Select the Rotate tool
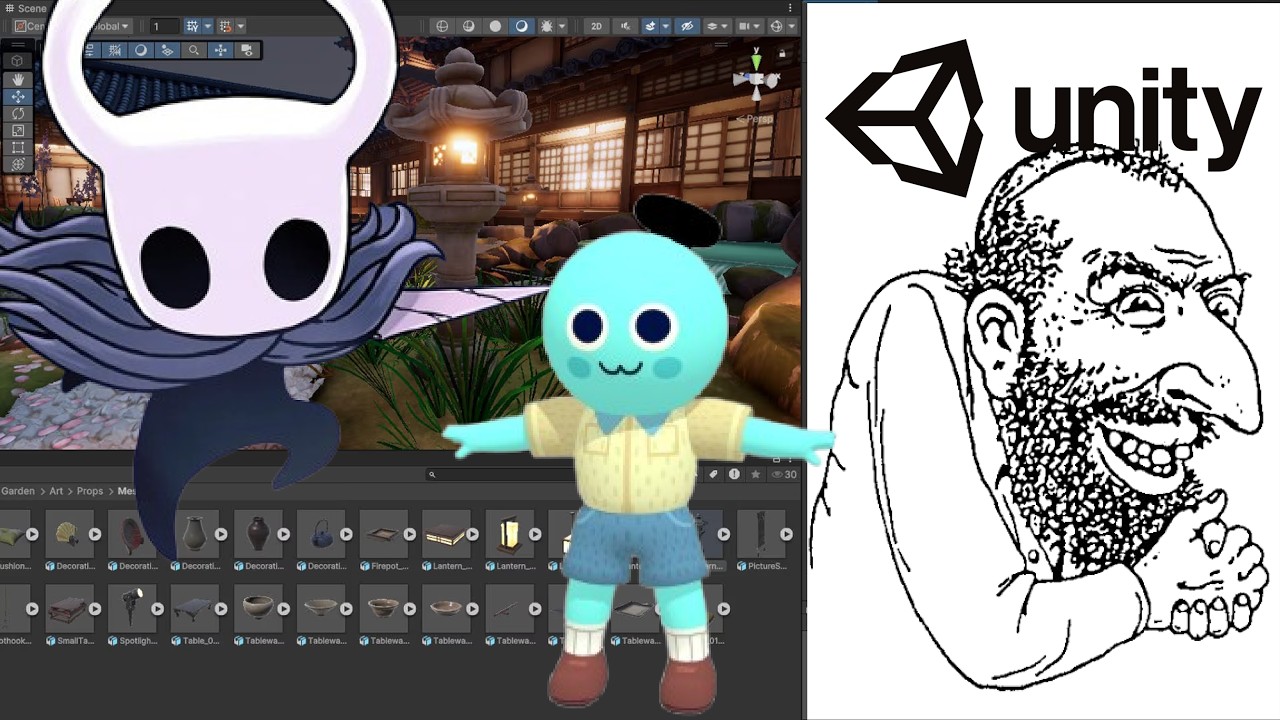The width and height of the screenshot is (1280, 720). (x=18, y=114)
